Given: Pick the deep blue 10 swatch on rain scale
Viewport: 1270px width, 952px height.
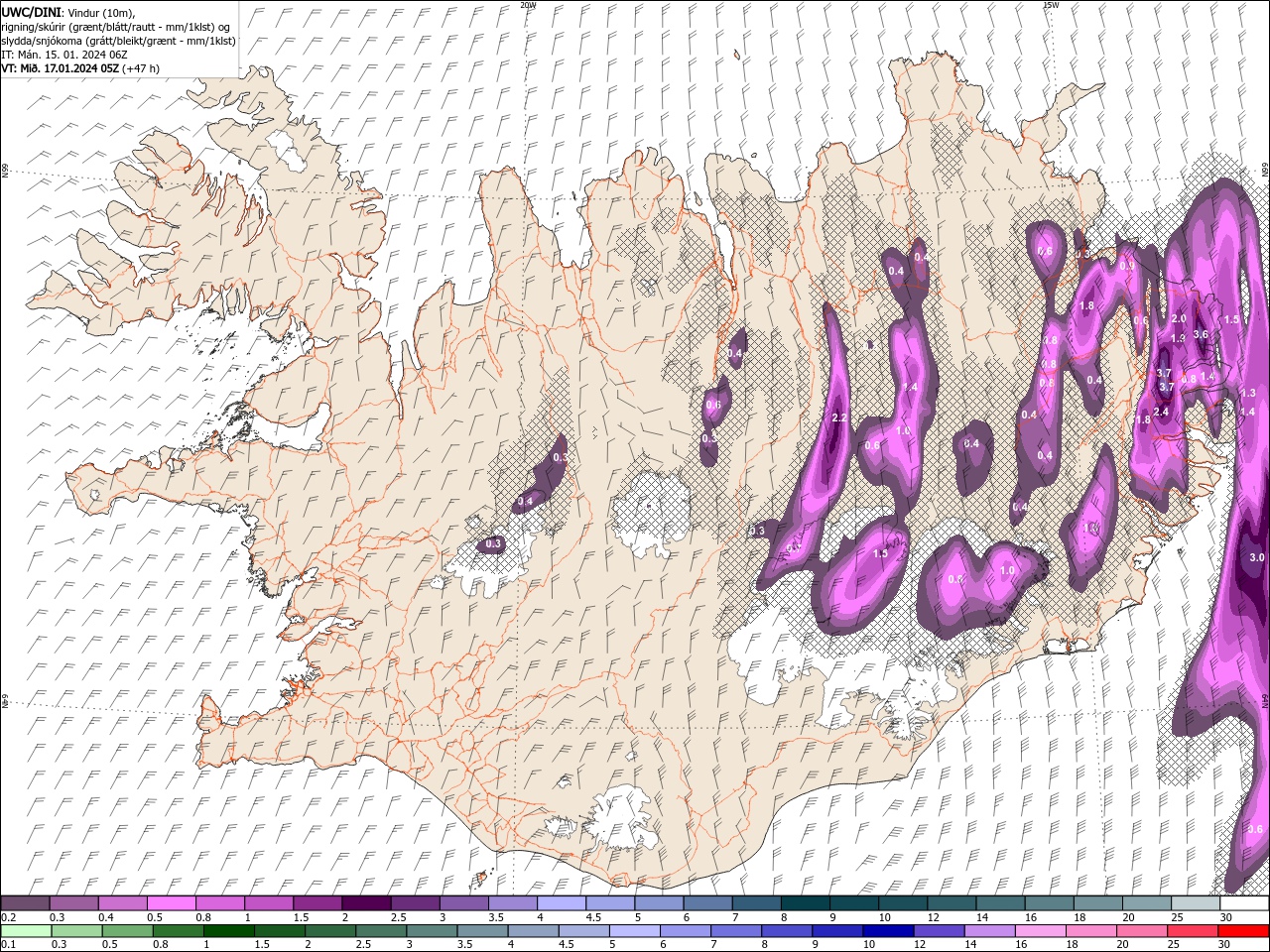Looking at the screenshot, I should 888,931.
